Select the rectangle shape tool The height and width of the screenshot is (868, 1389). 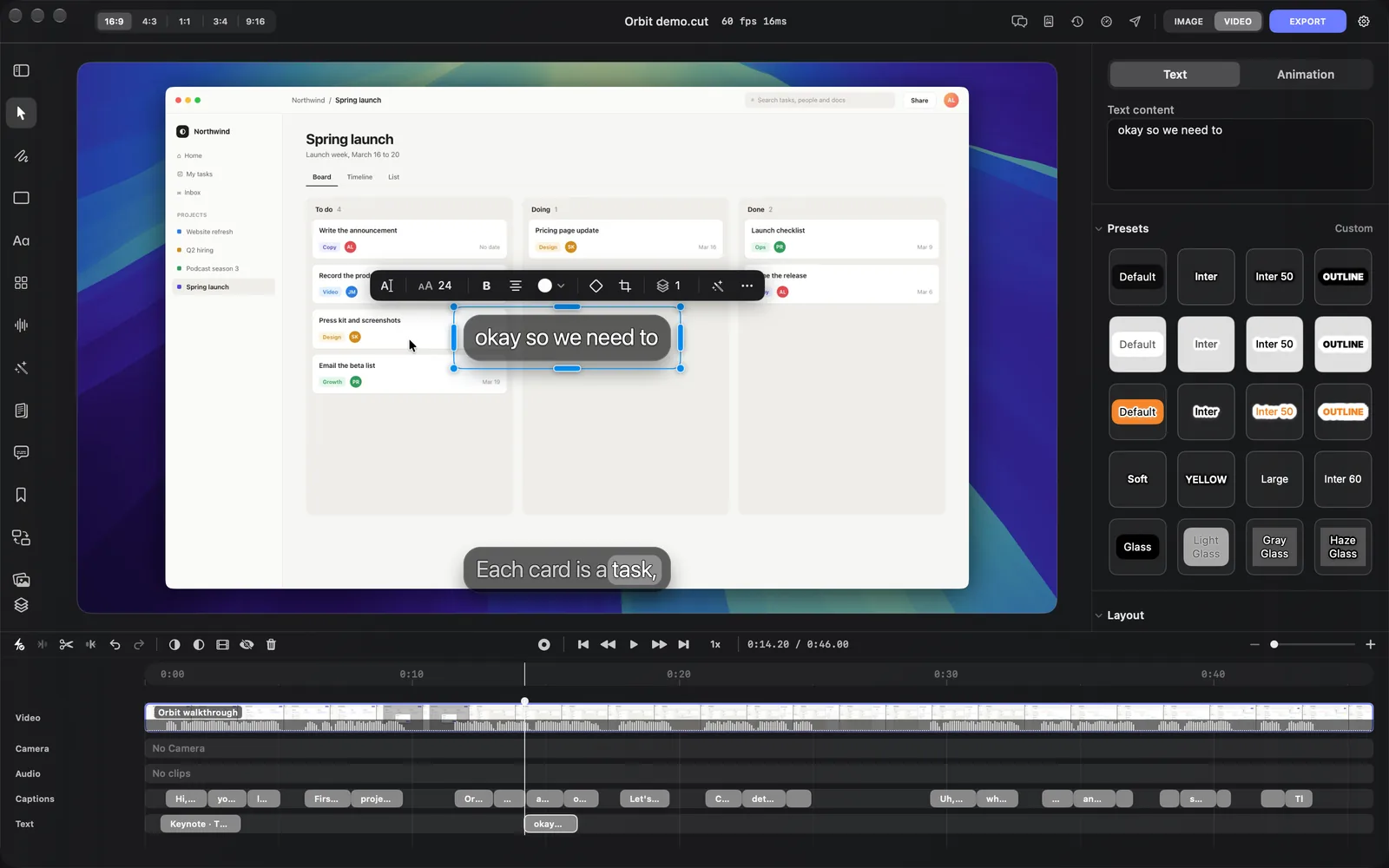click(x=21, y=198)
